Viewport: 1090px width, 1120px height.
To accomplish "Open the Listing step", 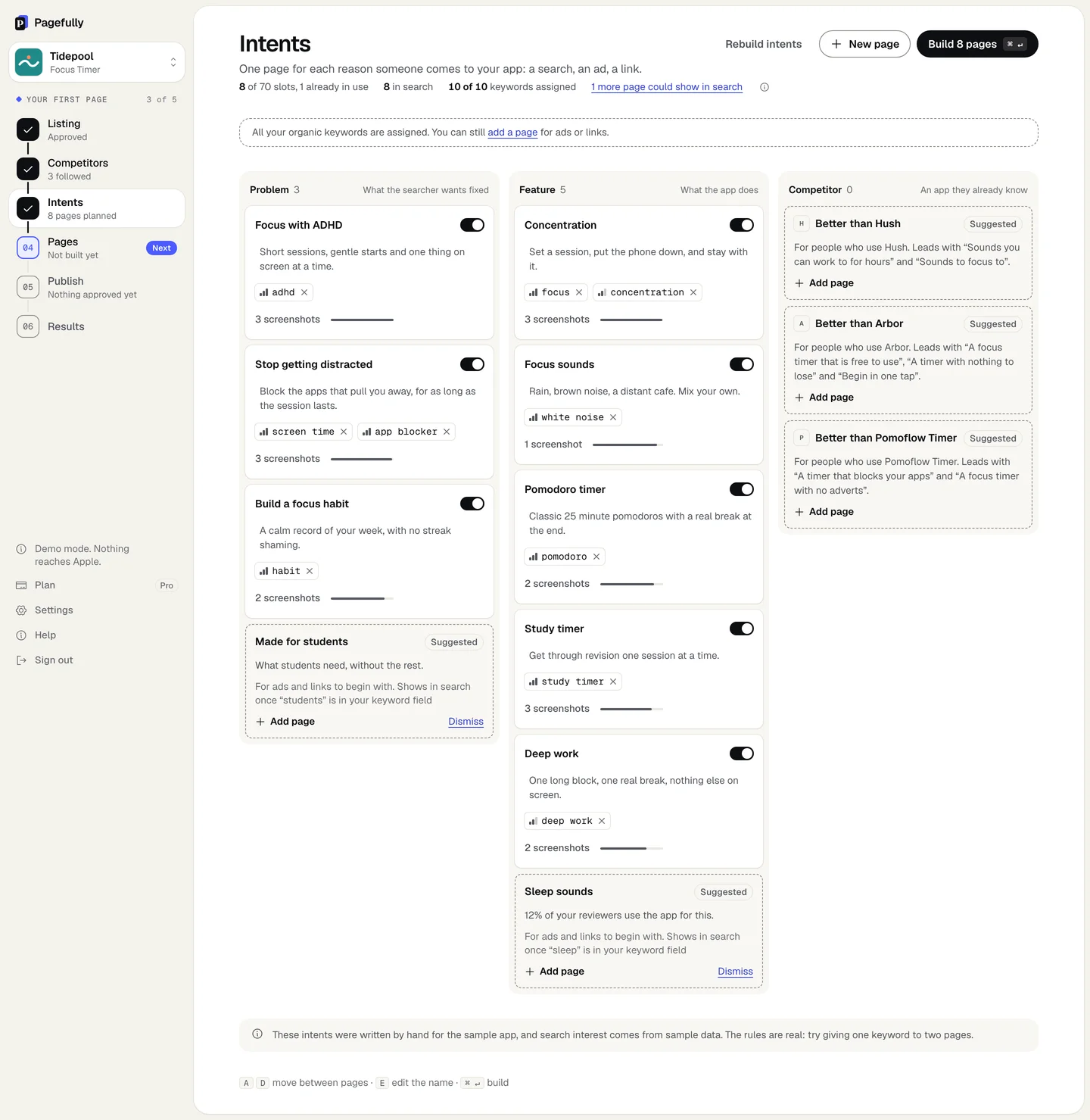I will pos(97,129).
